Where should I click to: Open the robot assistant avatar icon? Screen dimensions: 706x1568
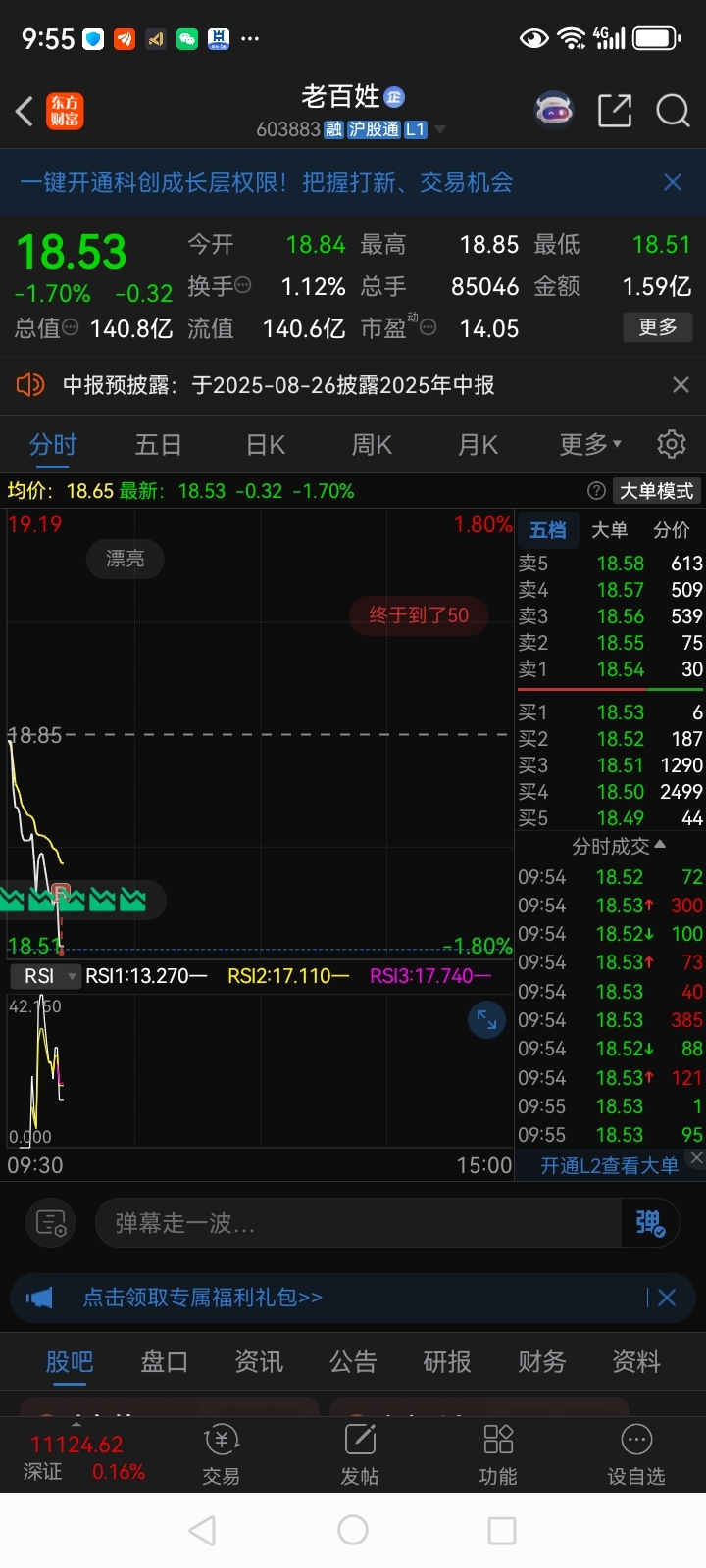point(554,111)
